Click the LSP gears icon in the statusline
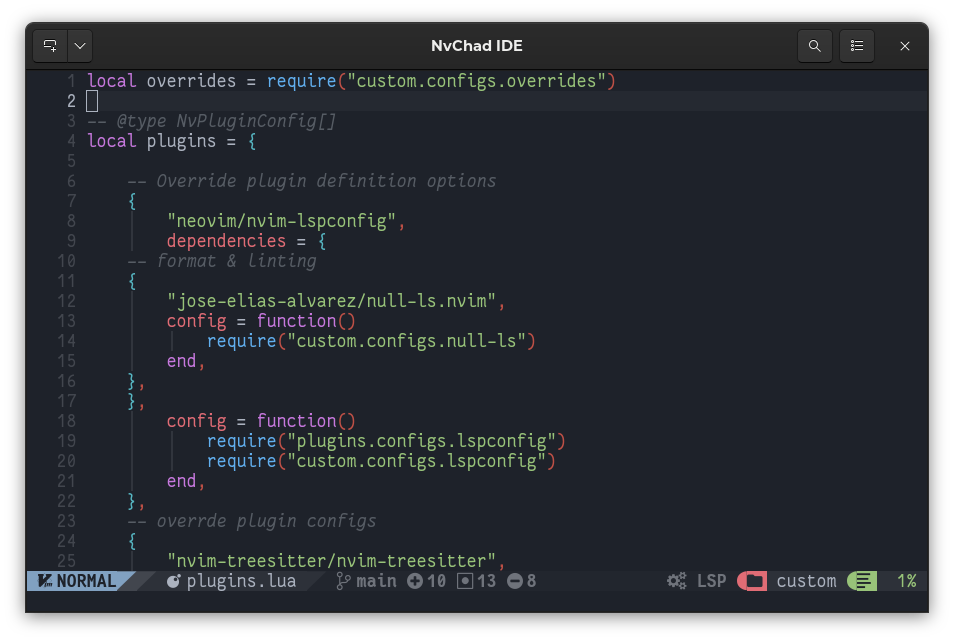954x641 pixels. [x=674, y=580]
